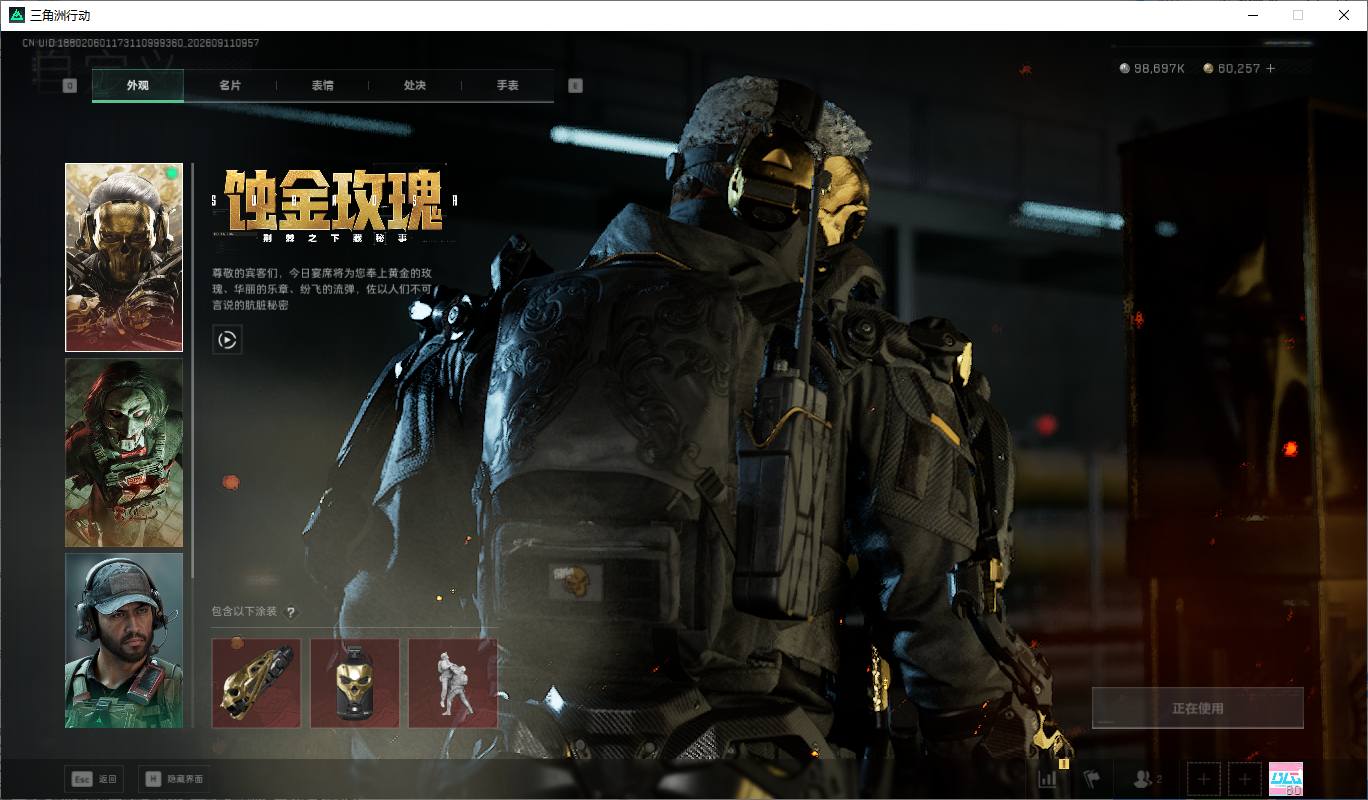1368x800 pixels.
Task: Open the 表情 tab
Action: pyautogui.click(x=322, y=85)
